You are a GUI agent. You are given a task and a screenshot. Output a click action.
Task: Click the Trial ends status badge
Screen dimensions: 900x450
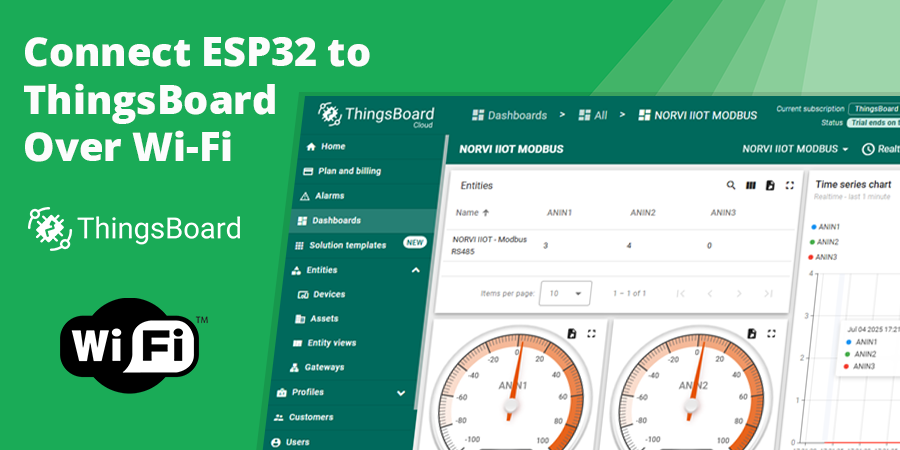point(873,123)
